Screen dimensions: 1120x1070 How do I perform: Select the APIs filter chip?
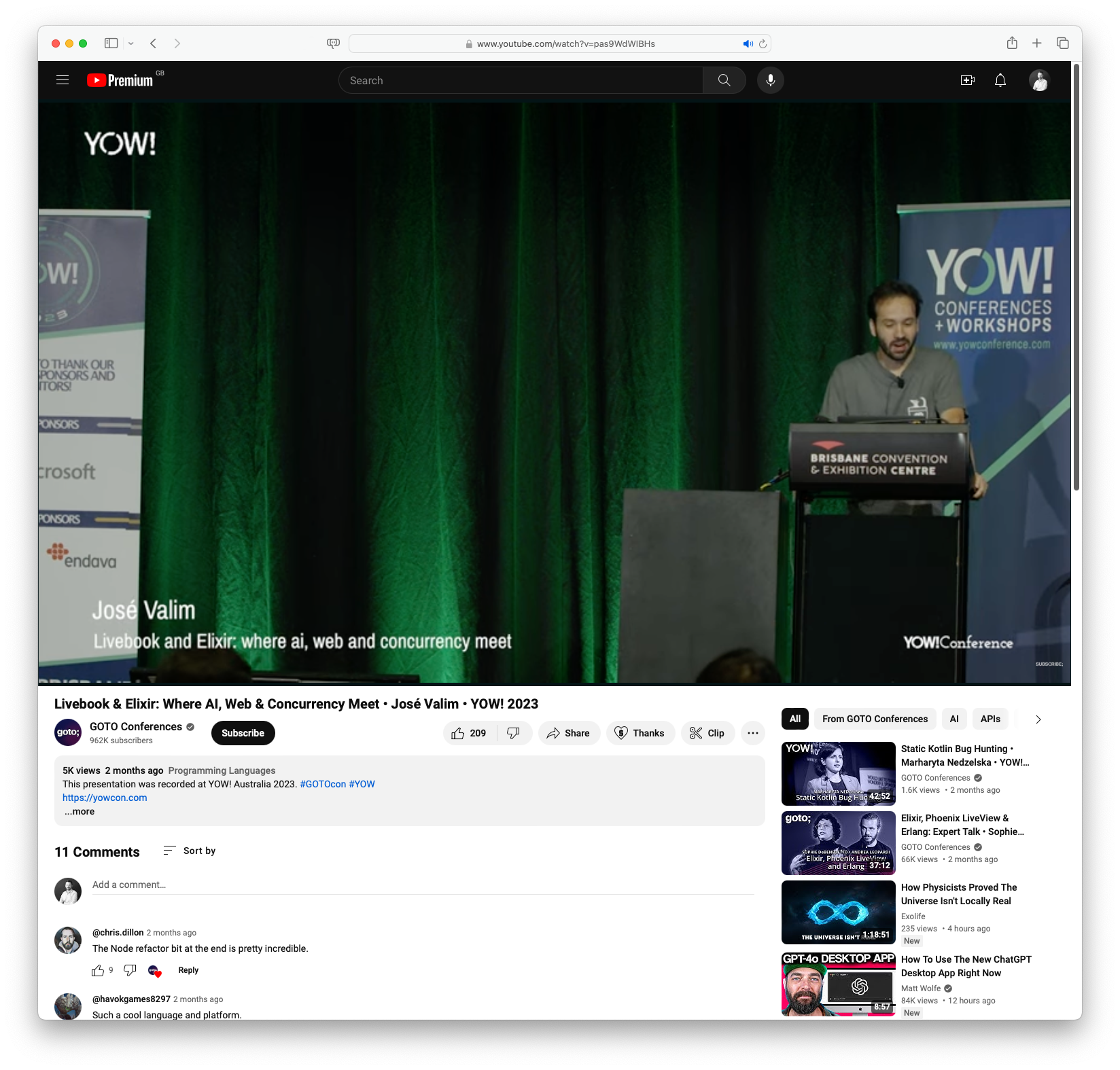pyautogui.click(x=990, y=719)
